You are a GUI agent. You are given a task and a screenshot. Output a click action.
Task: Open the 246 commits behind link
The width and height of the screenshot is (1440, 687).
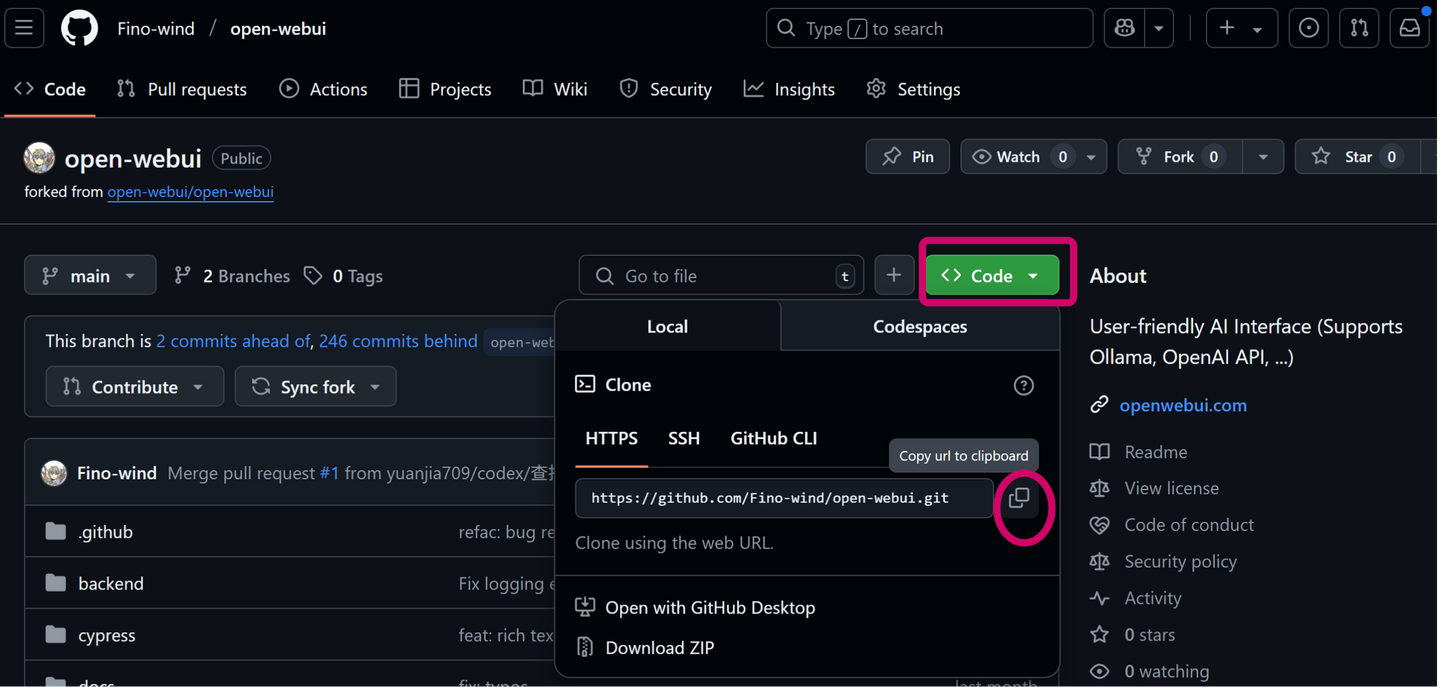(x=398, y=341)
